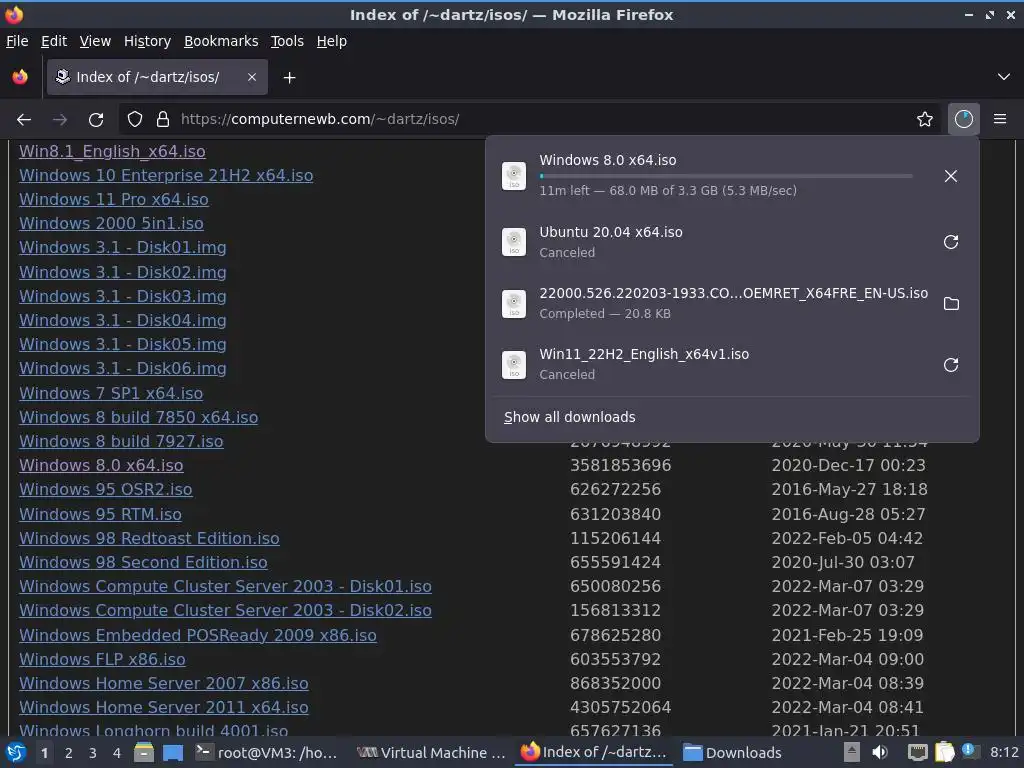Click the date 2016-Aug-28 05:27

848,515
